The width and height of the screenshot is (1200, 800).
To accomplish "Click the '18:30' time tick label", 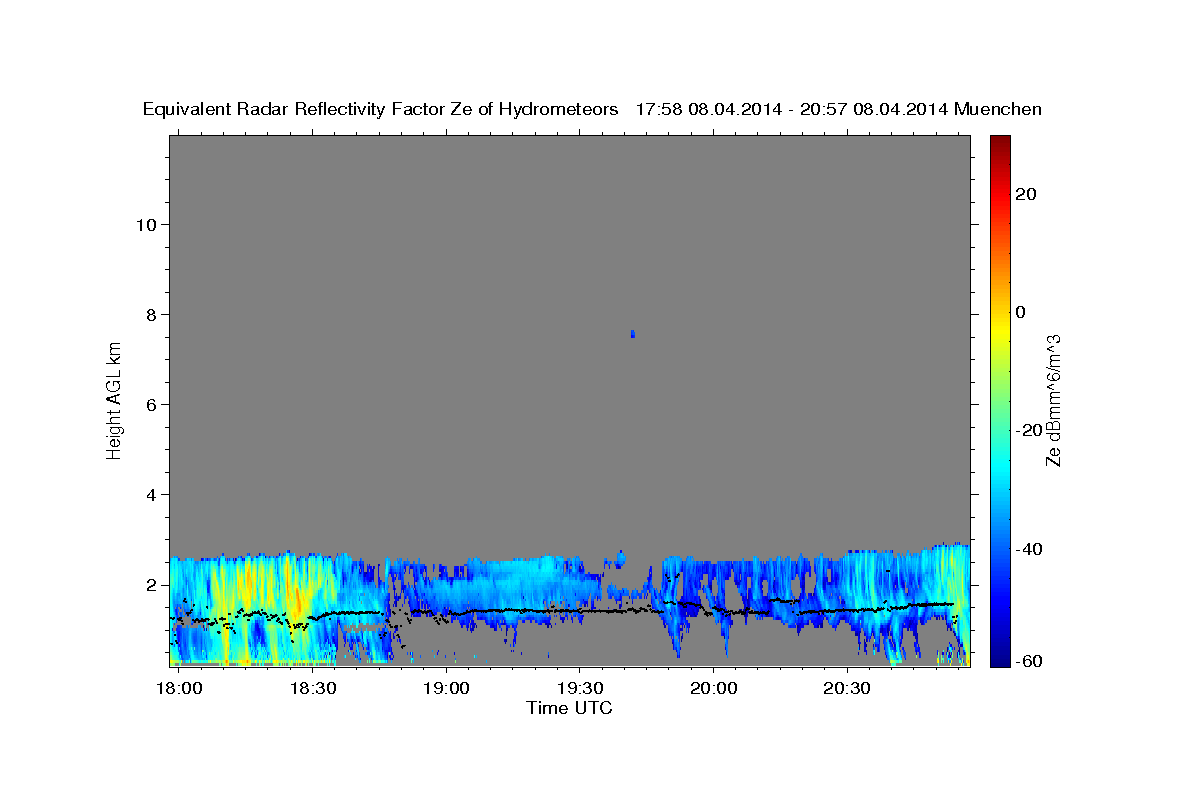I will point(312,688).
